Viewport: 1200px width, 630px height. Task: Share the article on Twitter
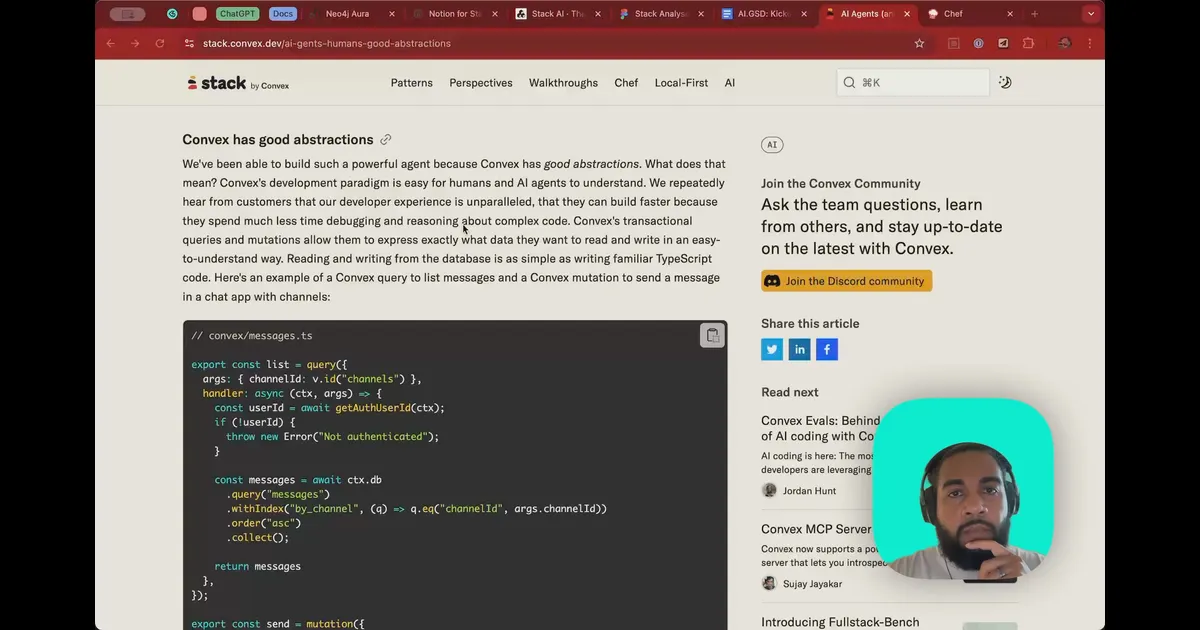(x=771, y=349)
